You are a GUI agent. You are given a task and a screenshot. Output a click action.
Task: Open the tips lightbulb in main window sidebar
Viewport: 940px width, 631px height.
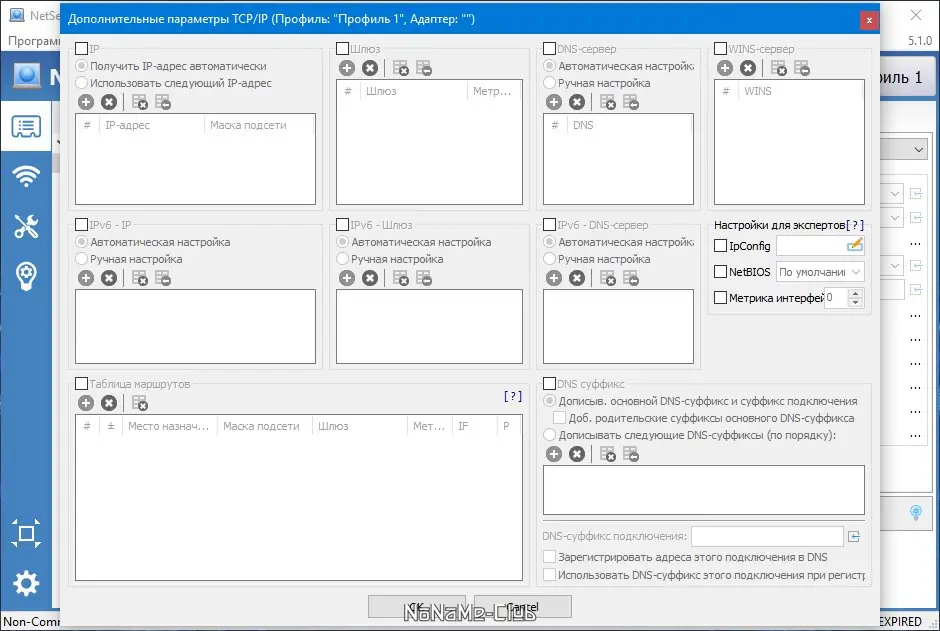pyautogui.click(x=26, y=276)
